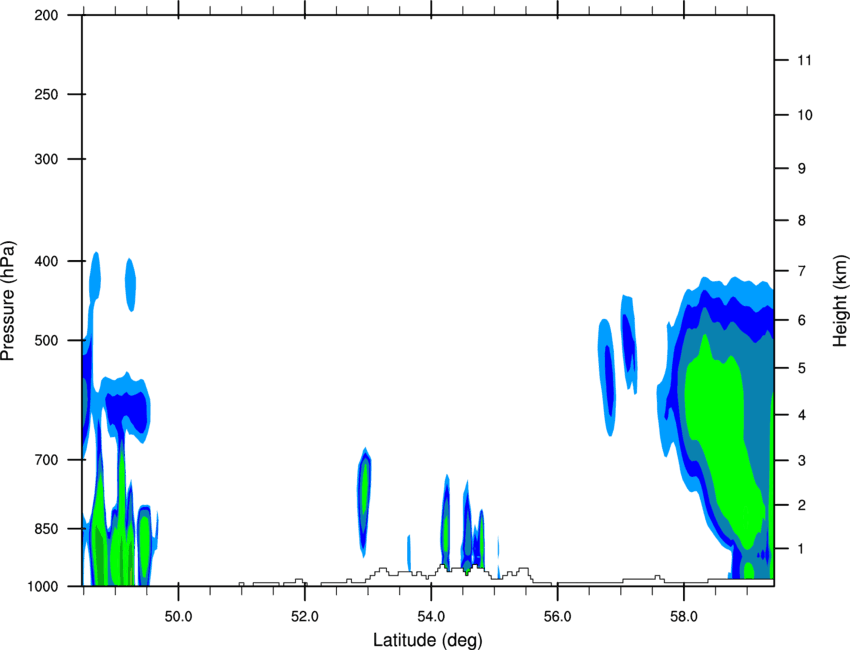Pick the 3 km height label
This screenshot has height=650, width=850.
802,461
